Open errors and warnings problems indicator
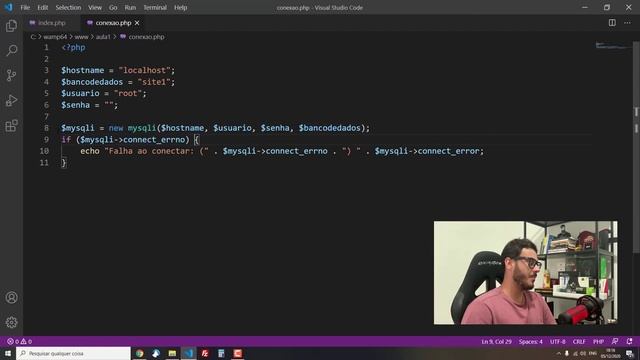Screen dimensions: 640x360 coord(19,341)
